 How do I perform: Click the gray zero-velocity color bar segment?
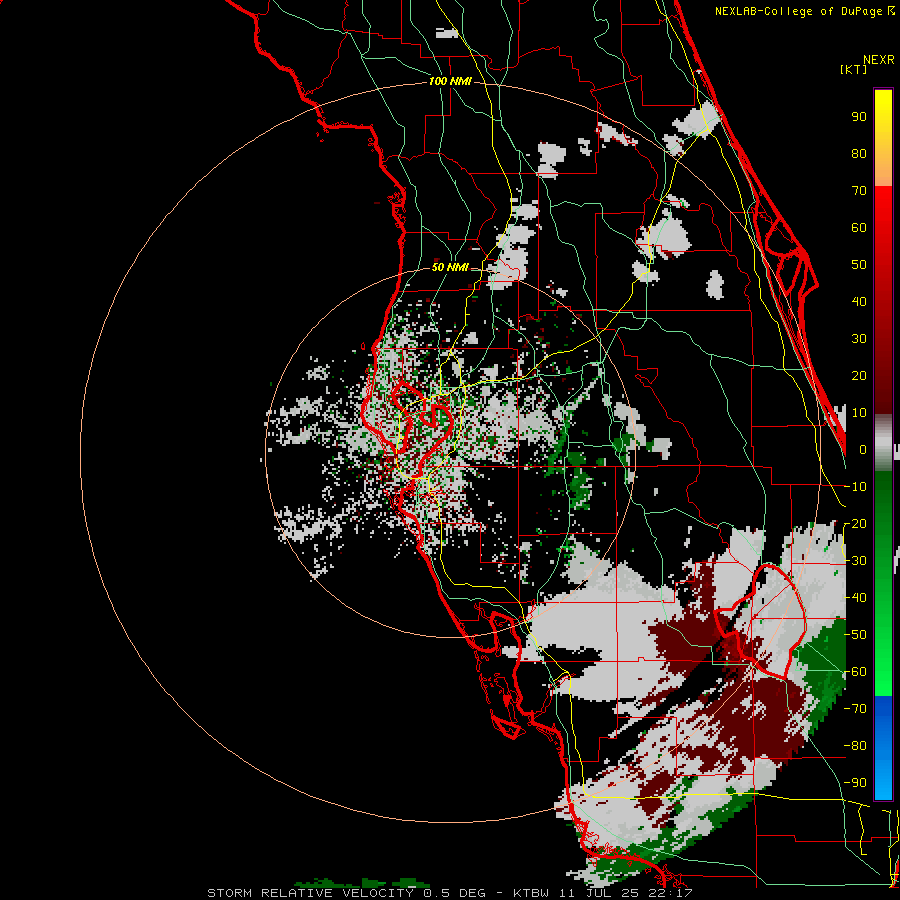(x=883, y=443)
